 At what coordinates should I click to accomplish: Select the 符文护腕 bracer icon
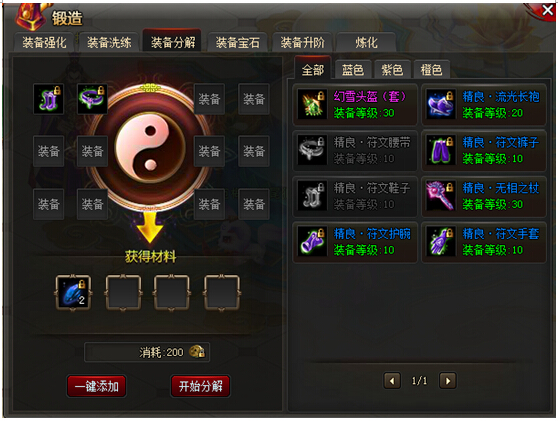coord(312,242)
